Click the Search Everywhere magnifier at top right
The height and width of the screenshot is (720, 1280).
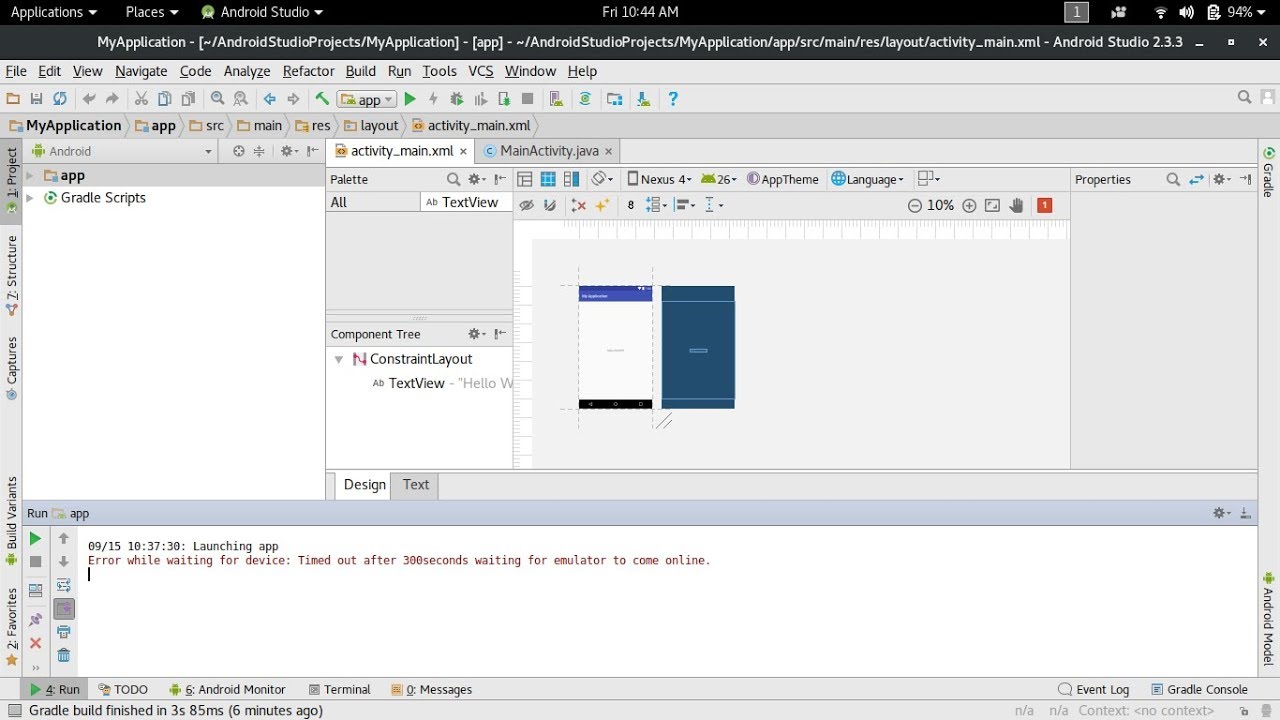point(1244,98)
